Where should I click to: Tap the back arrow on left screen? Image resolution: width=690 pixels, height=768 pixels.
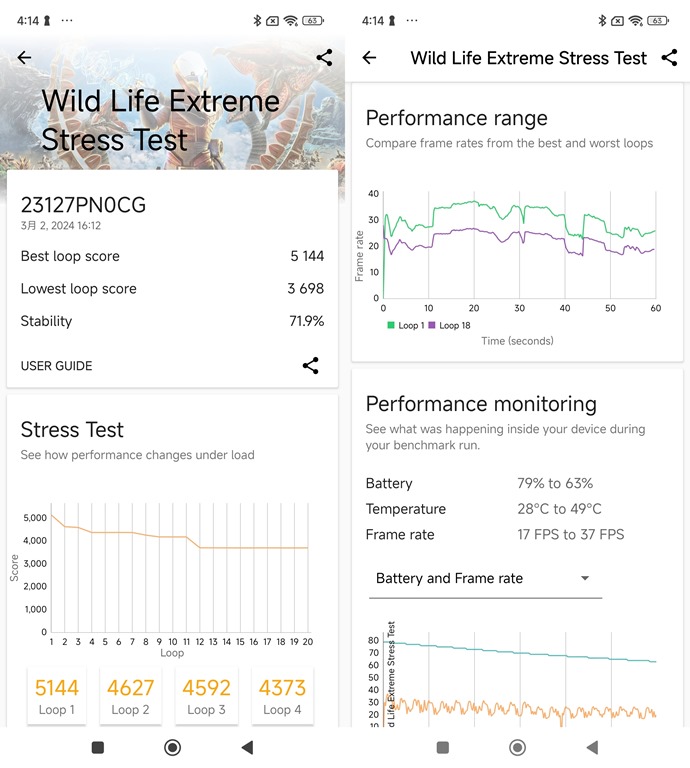[x=25, y=58]
